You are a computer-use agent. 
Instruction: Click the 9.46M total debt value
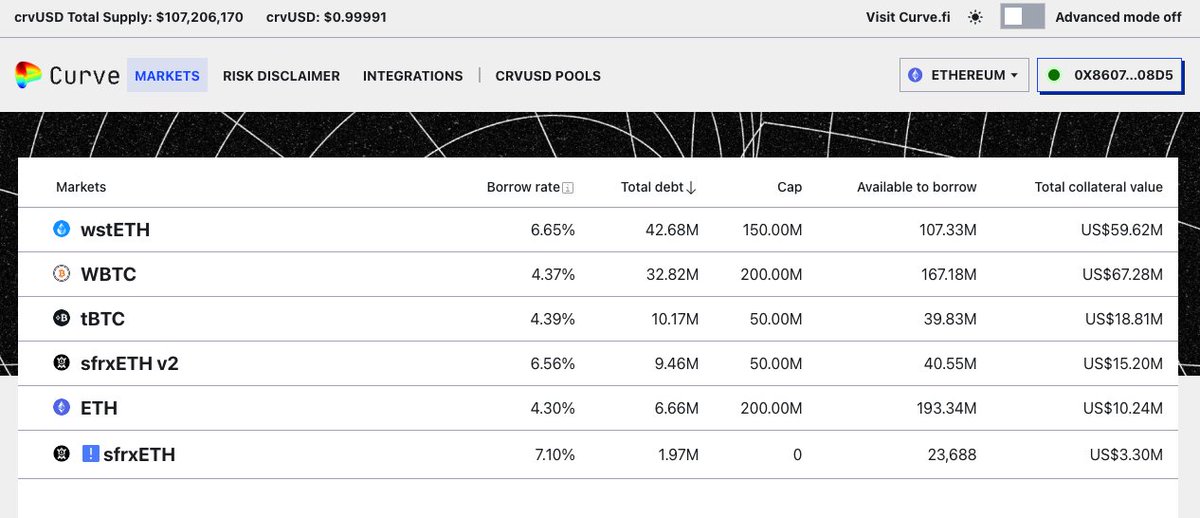click(x=677, y=364)
